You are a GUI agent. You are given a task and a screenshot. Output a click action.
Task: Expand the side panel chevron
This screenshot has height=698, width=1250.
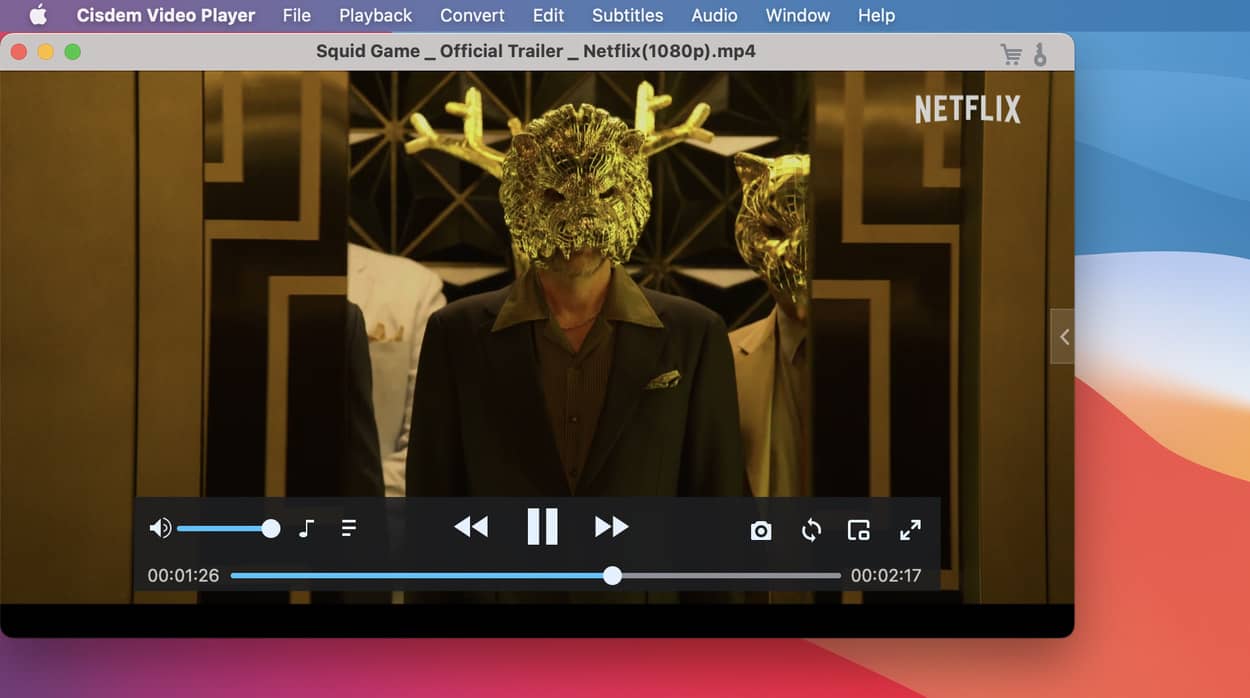[x=1063, y=337]
